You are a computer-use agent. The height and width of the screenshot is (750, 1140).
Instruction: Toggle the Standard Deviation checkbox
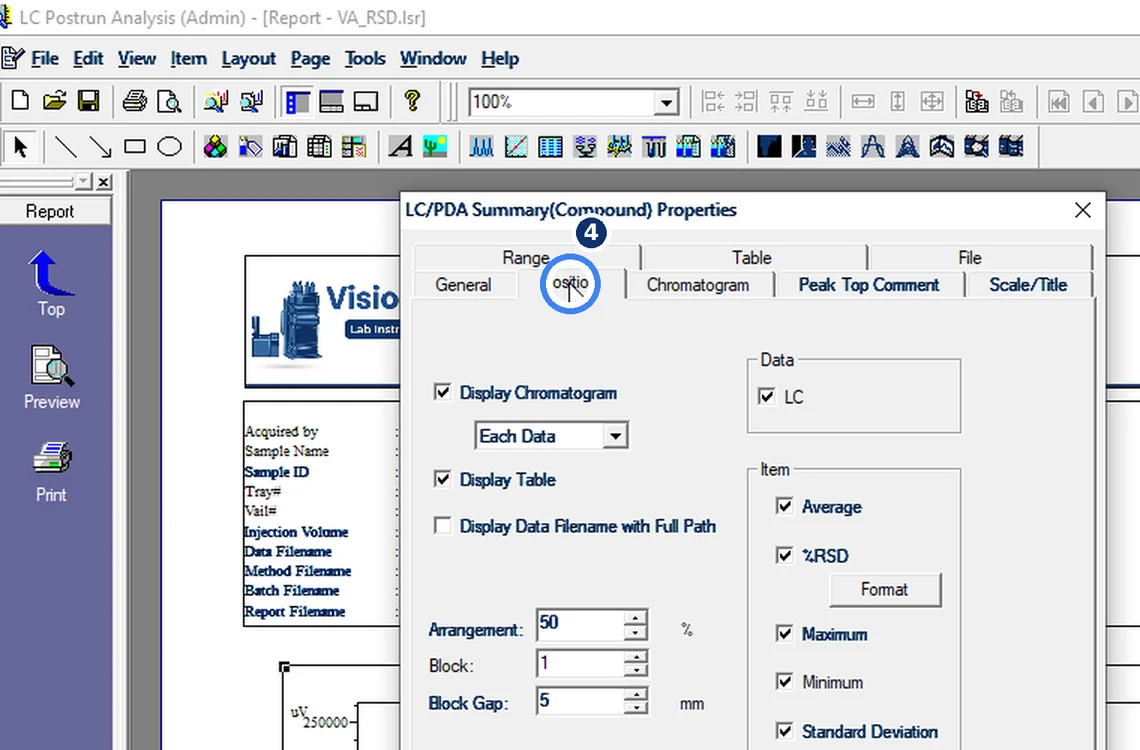click(x=784, y=731)
